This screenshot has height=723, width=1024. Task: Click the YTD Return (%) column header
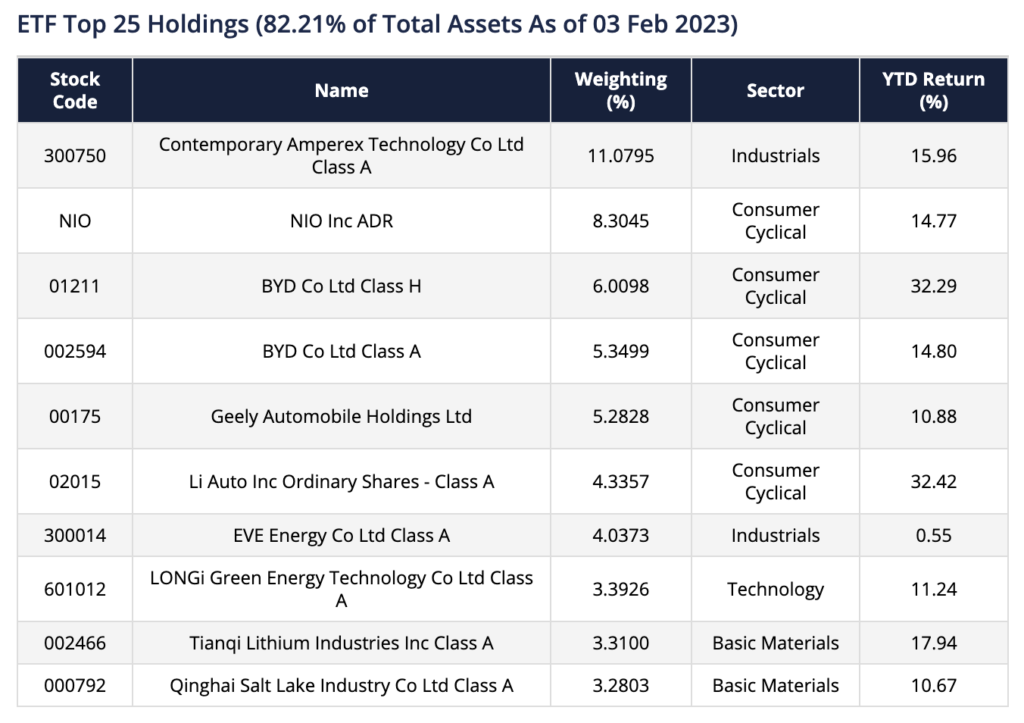pos(933,90)
